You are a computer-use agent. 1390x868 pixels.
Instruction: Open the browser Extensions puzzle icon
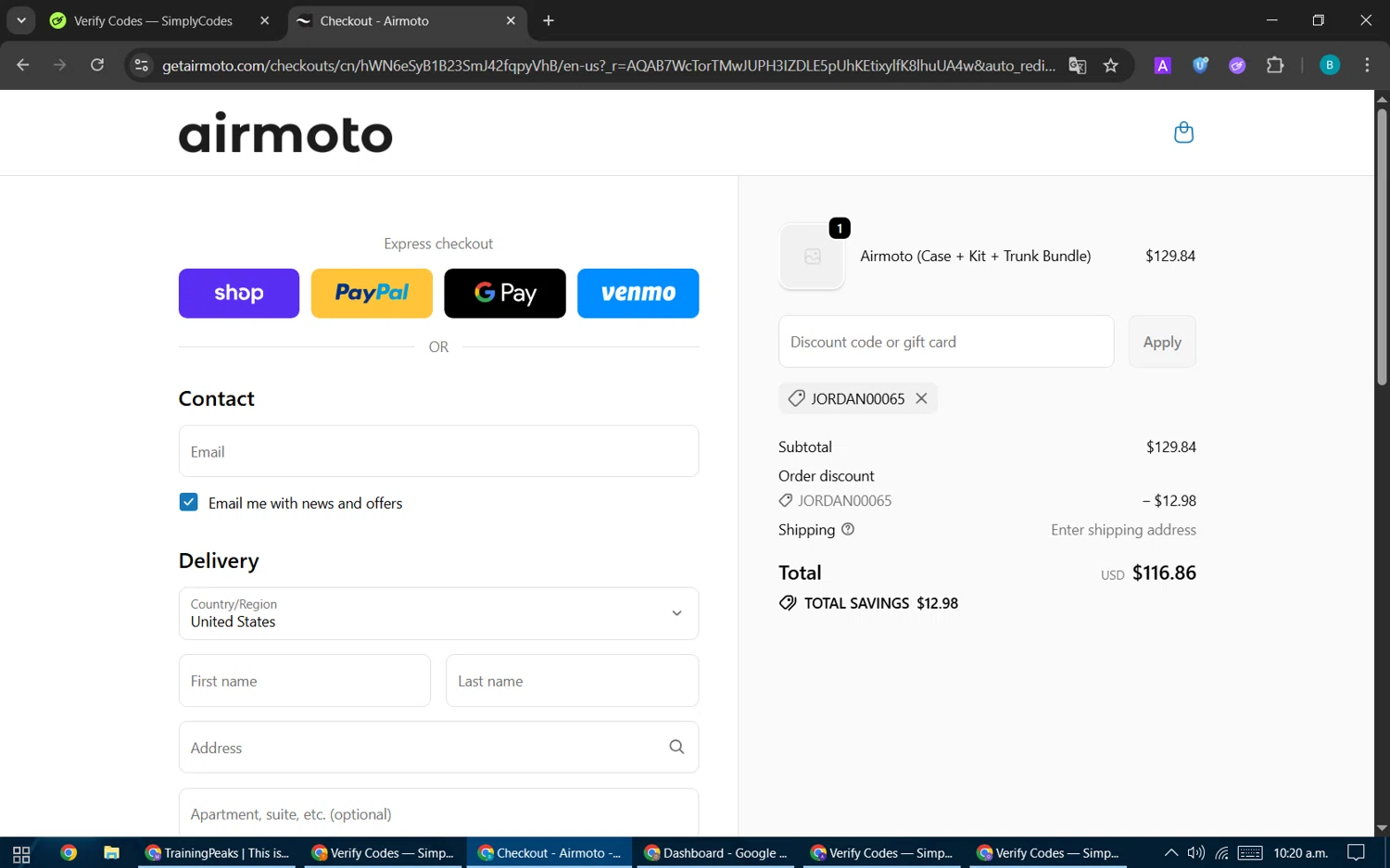click(1275, 65)
